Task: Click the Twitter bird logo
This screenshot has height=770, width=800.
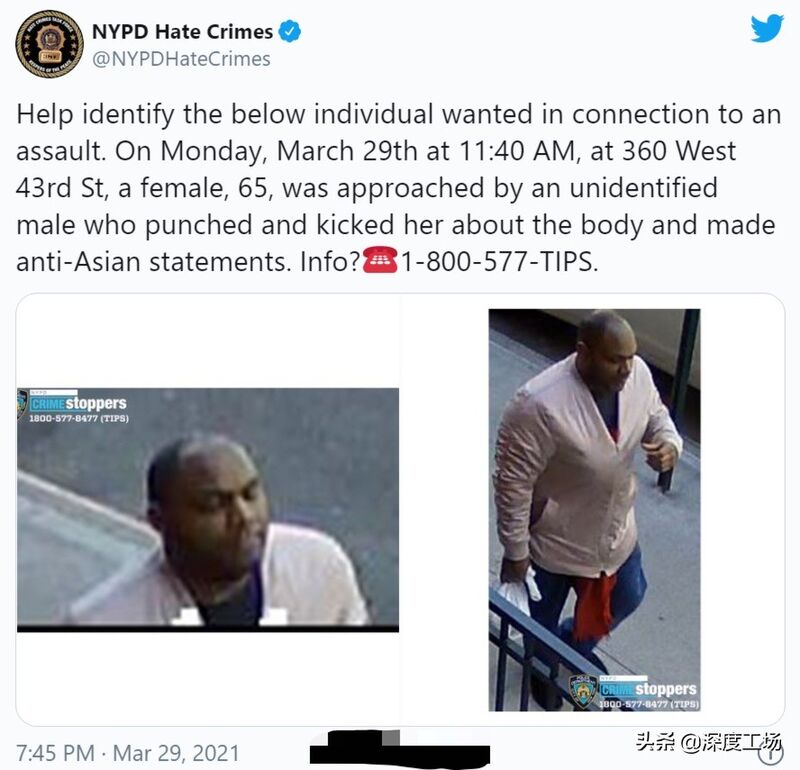Action: coord(767,29)
